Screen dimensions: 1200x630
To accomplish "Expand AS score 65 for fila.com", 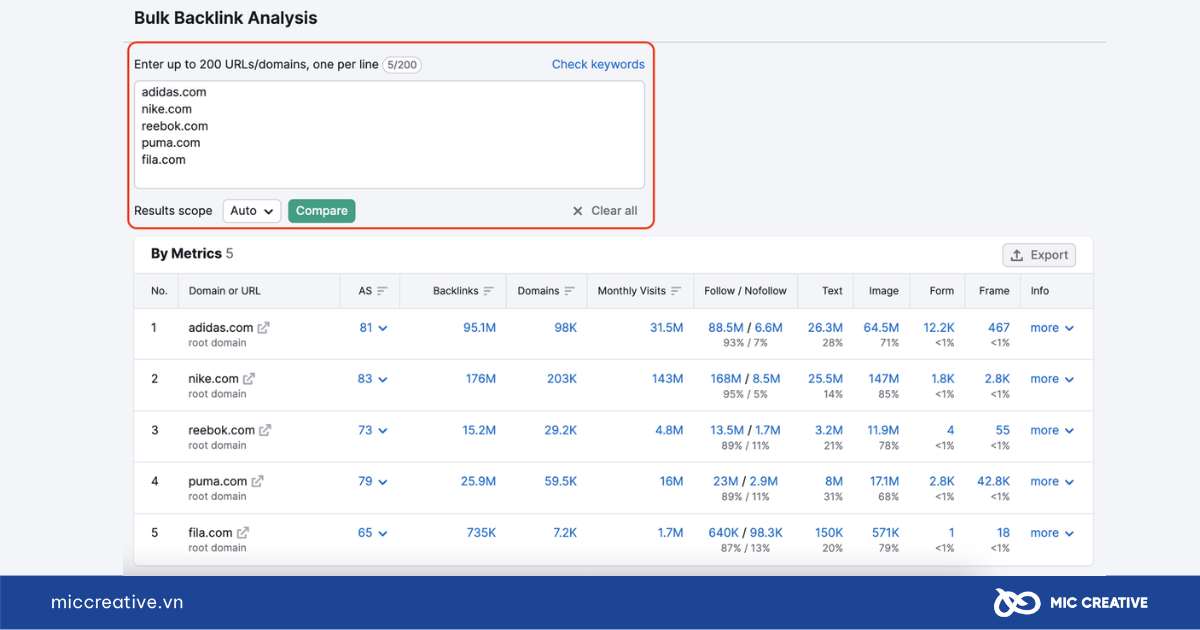I will 373,532.
